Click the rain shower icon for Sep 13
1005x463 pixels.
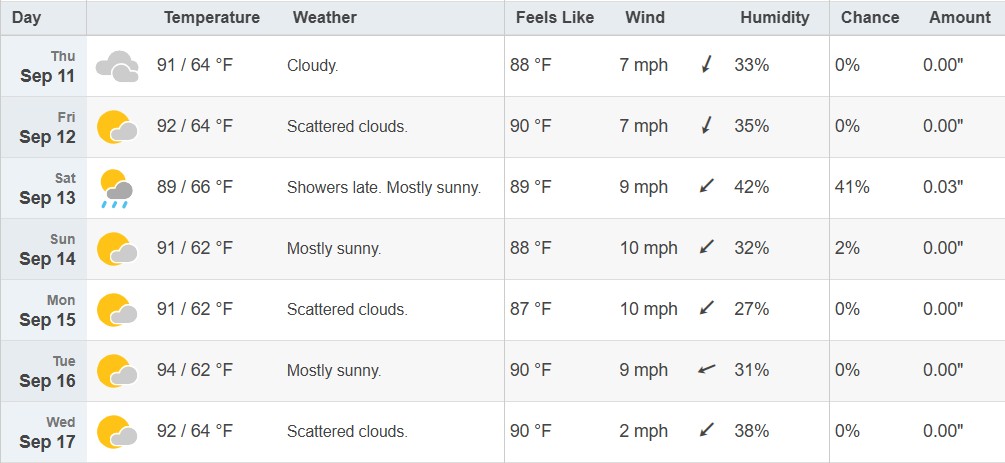pyautogui.click(x=117, y=189)
